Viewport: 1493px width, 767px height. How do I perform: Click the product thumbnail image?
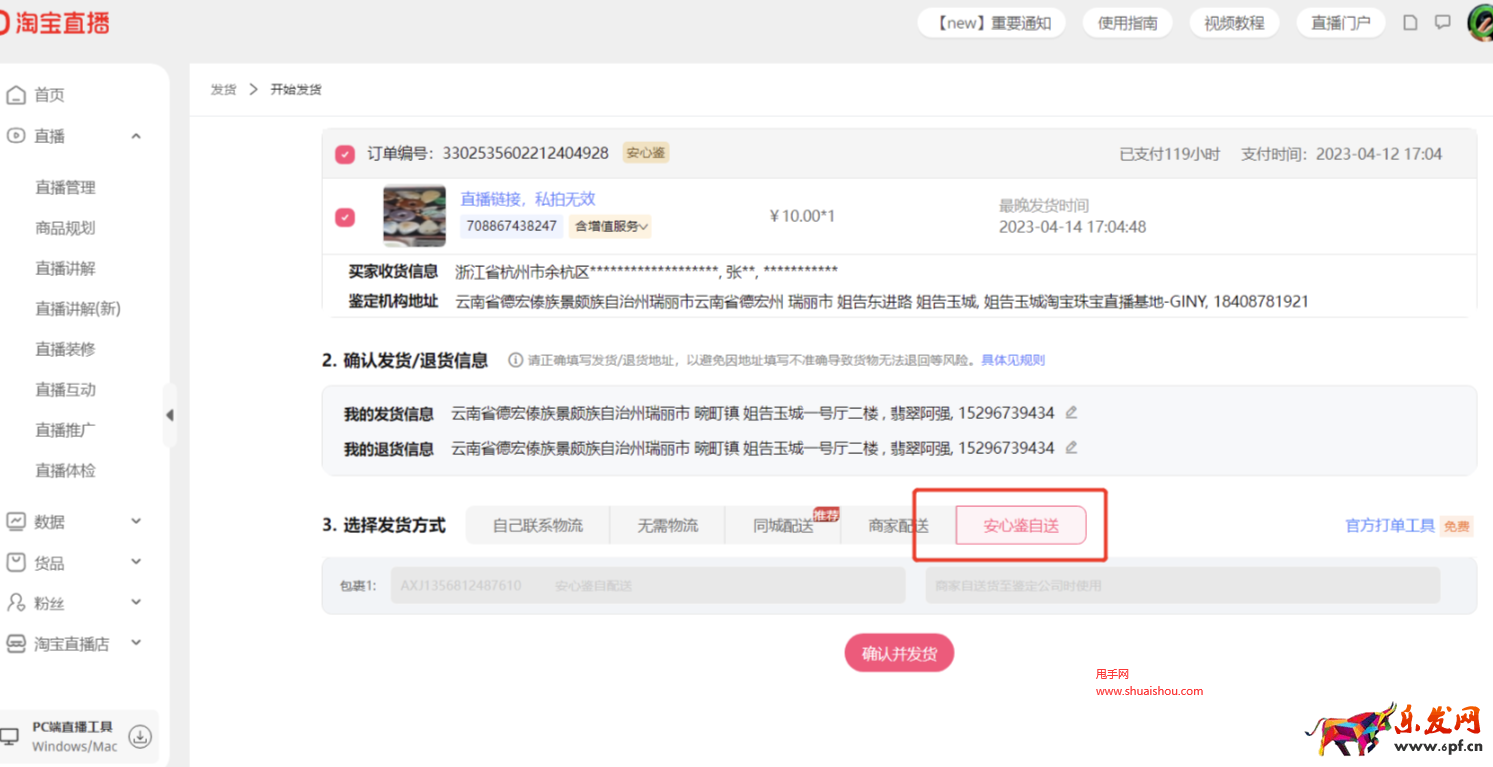[414, 216]
